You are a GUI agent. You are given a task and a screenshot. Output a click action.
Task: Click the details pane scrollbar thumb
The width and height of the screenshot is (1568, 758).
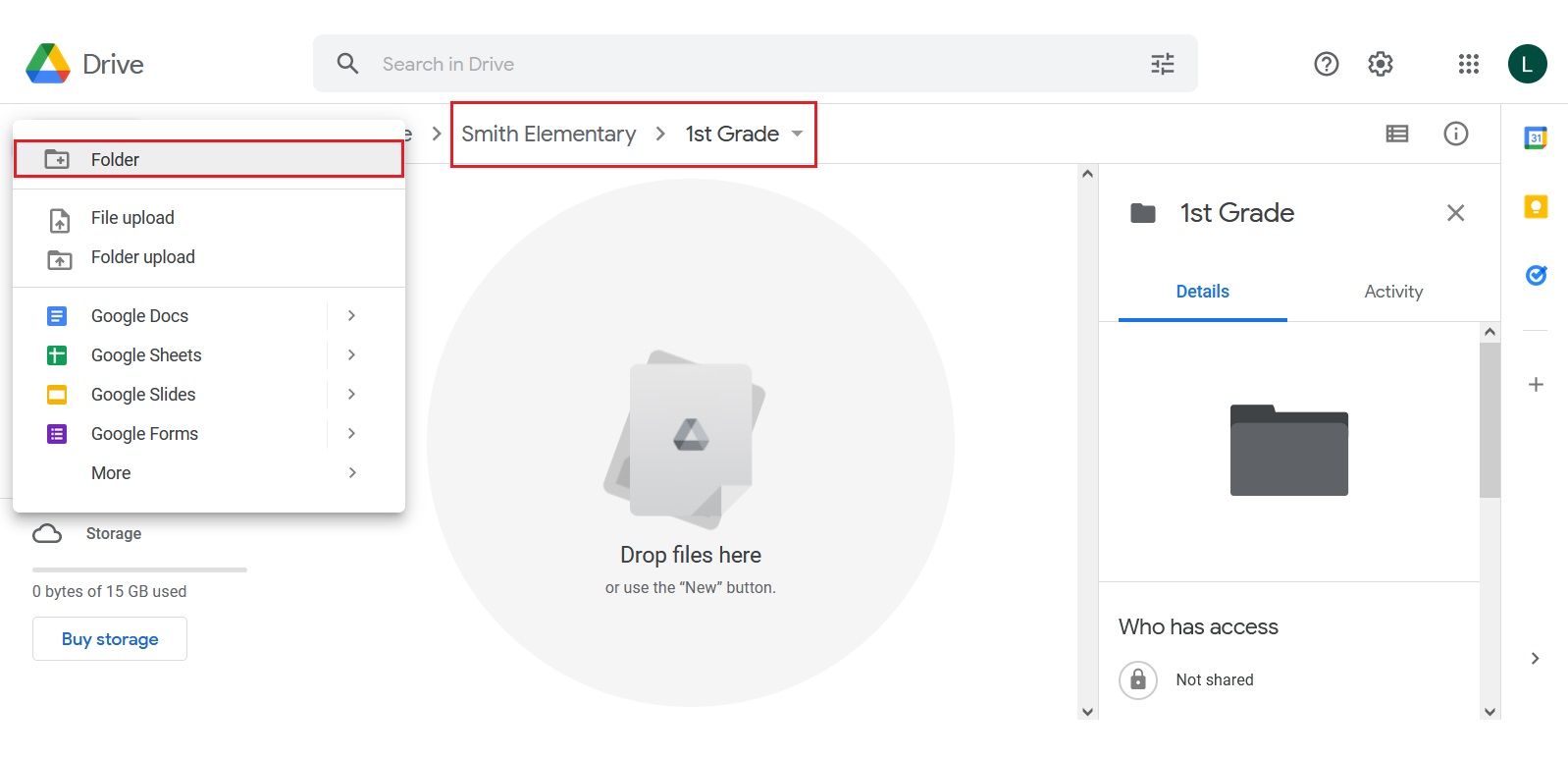(1490, 420)
